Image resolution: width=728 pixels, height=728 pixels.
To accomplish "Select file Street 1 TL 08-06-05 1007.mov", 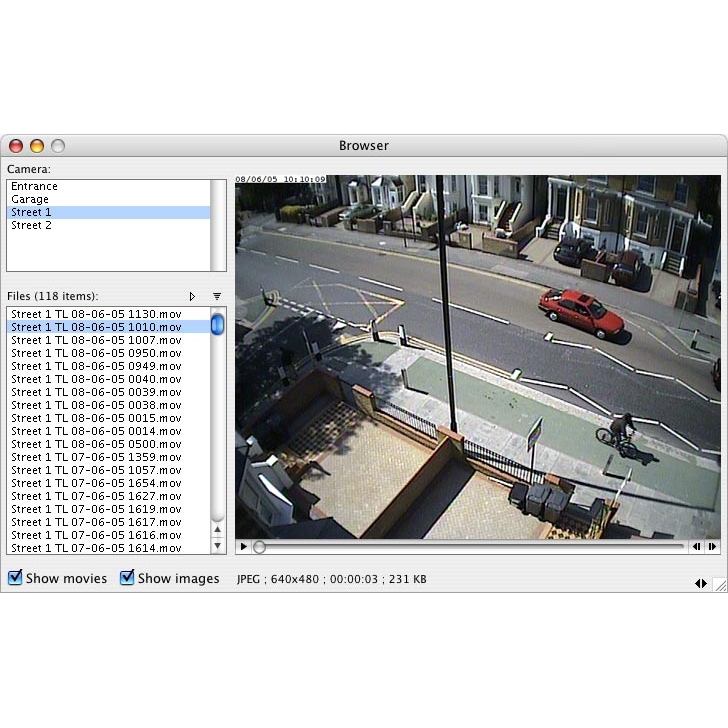I will pos(96,340).
